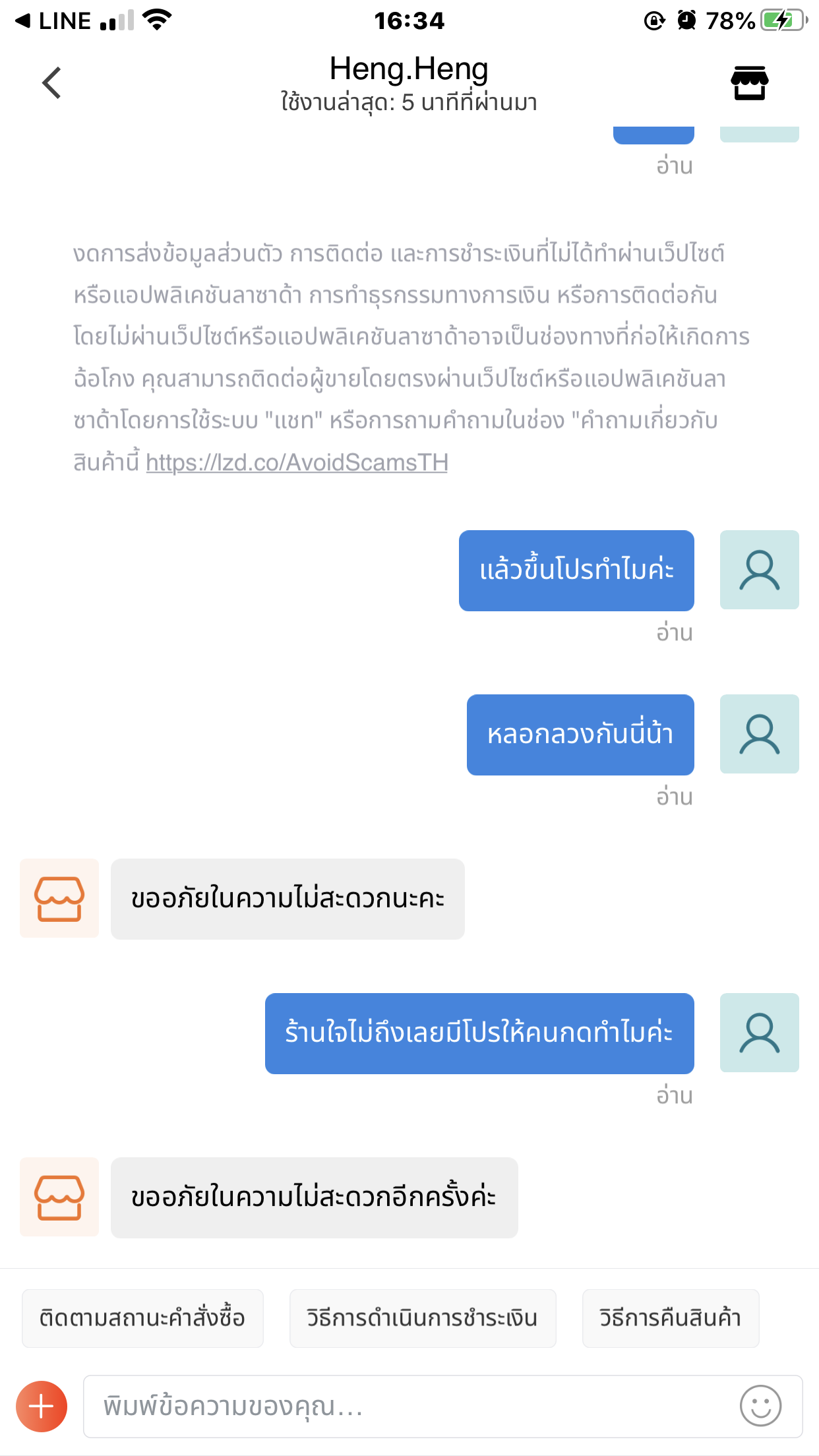Screen dimensions: 819x1456
Task: Tap user avatar beside หลอกลวงกันนี่น้า message
Action: click(x=760, y=734)
